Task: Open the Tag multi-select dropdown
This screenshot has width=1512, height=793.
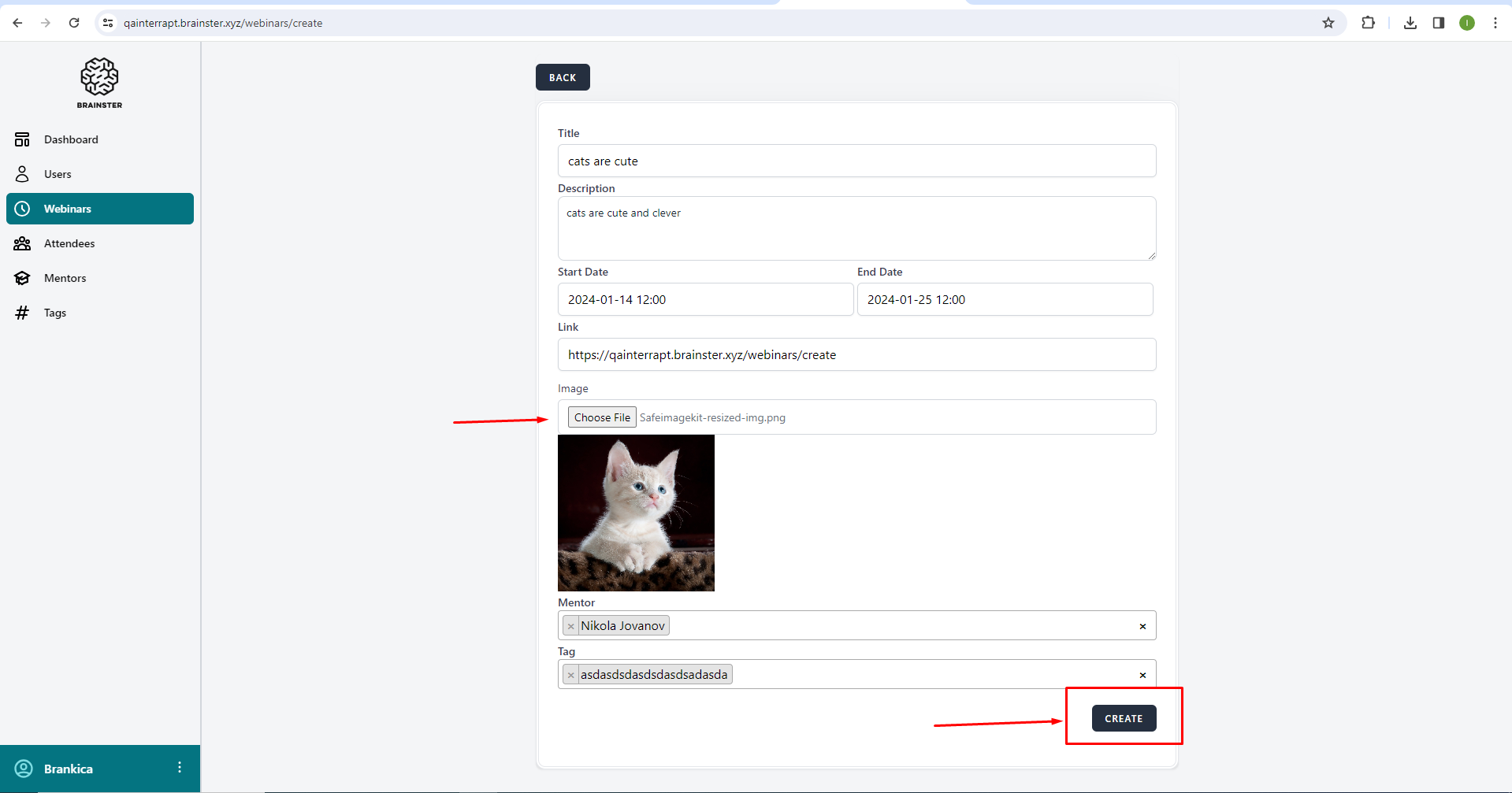Action: click(x=930, y=675)
